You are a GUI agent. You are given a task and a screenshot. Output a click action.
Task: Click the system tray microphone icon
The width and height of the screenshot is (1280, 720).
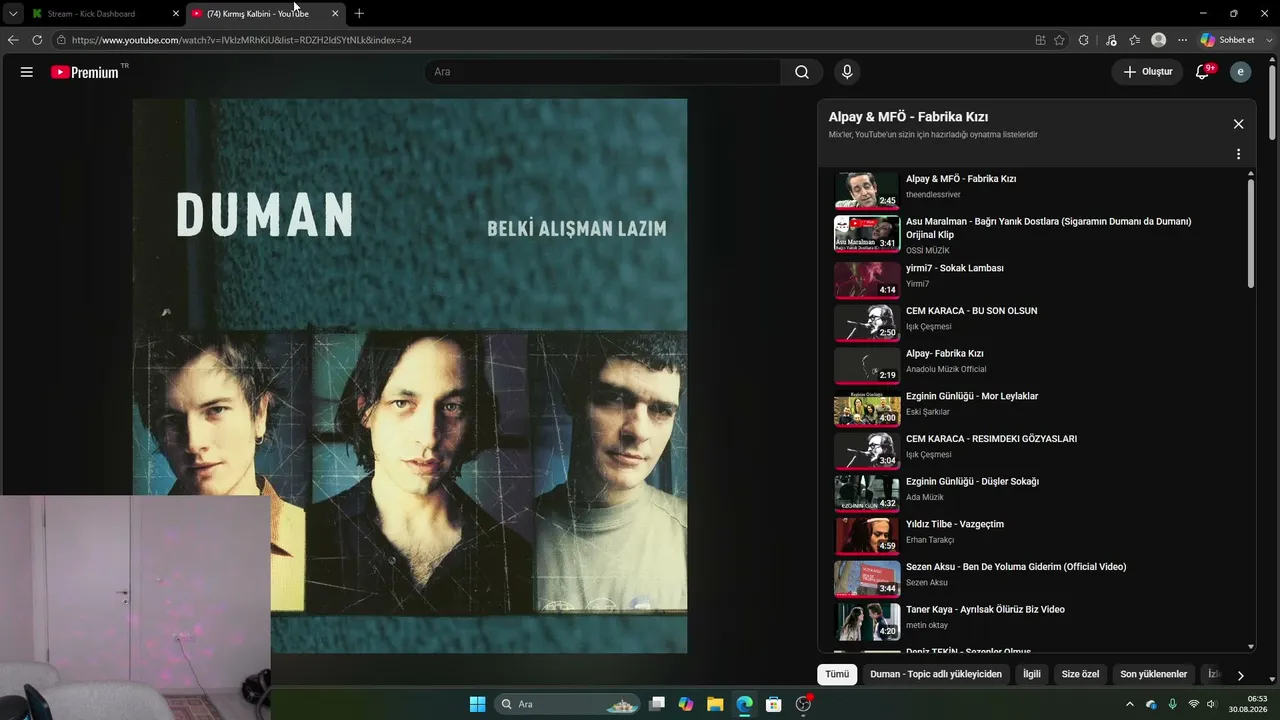[x=1172, y=704]
